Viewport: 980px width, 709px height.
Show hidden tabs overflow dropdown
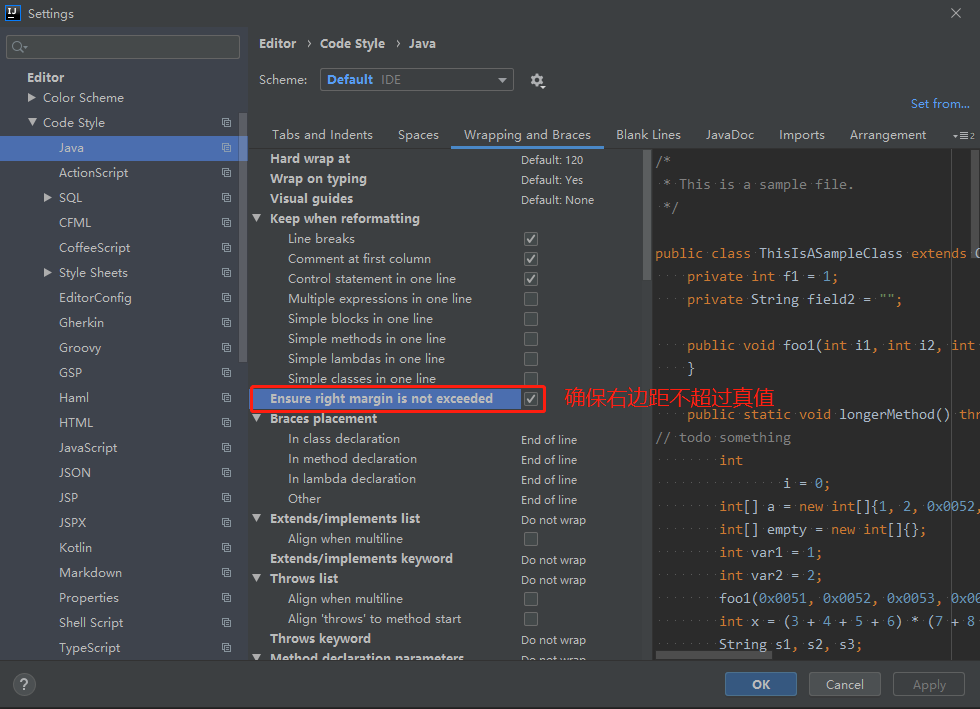pos(963,136)
